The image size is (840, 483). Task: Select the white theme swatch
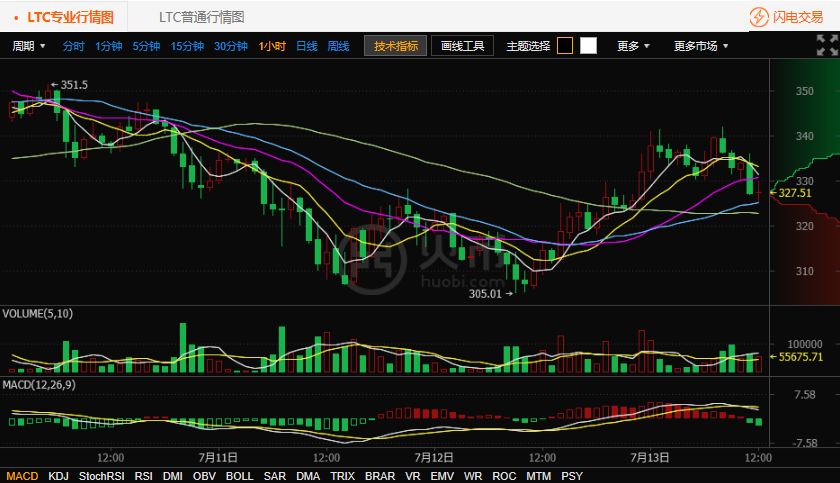(588, 46)
